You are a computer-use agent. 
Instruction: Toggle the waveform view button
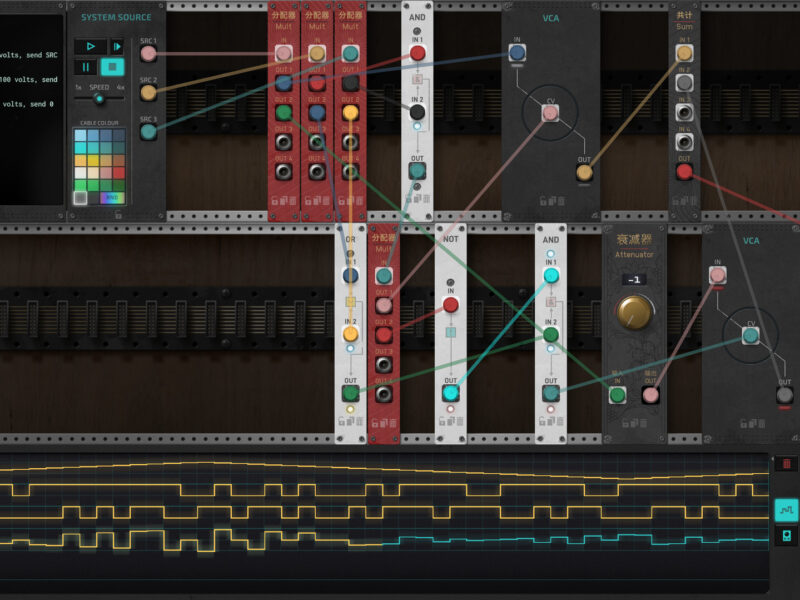tap(786, 510)
